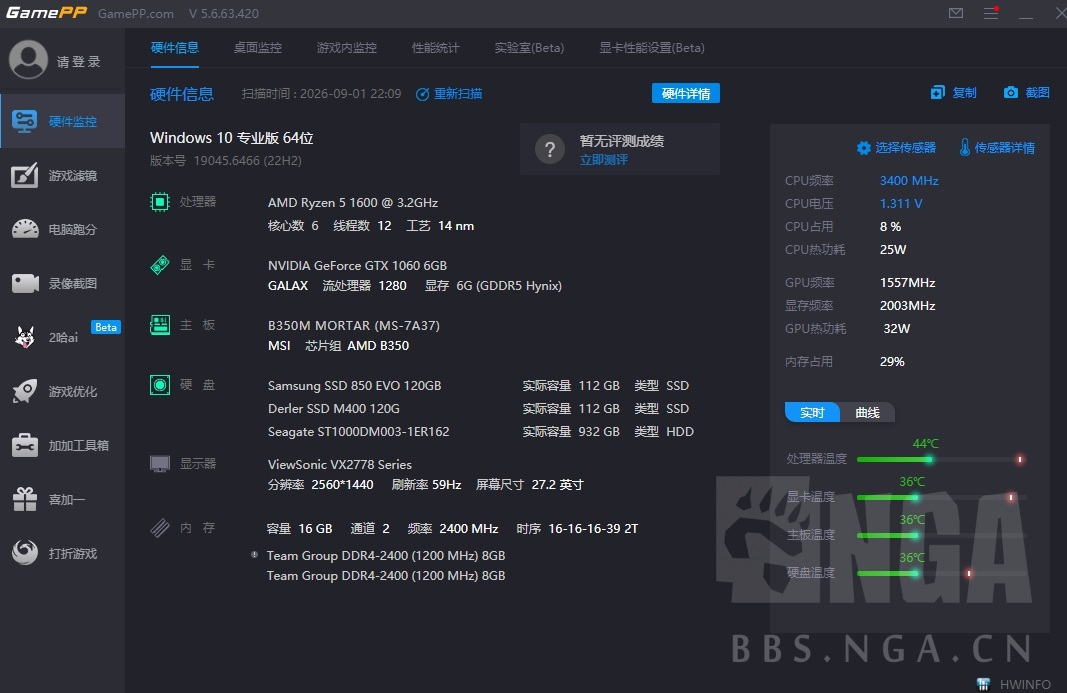
Task: Open the 显卡性能设置(Beta) tab
Action: 651,48
